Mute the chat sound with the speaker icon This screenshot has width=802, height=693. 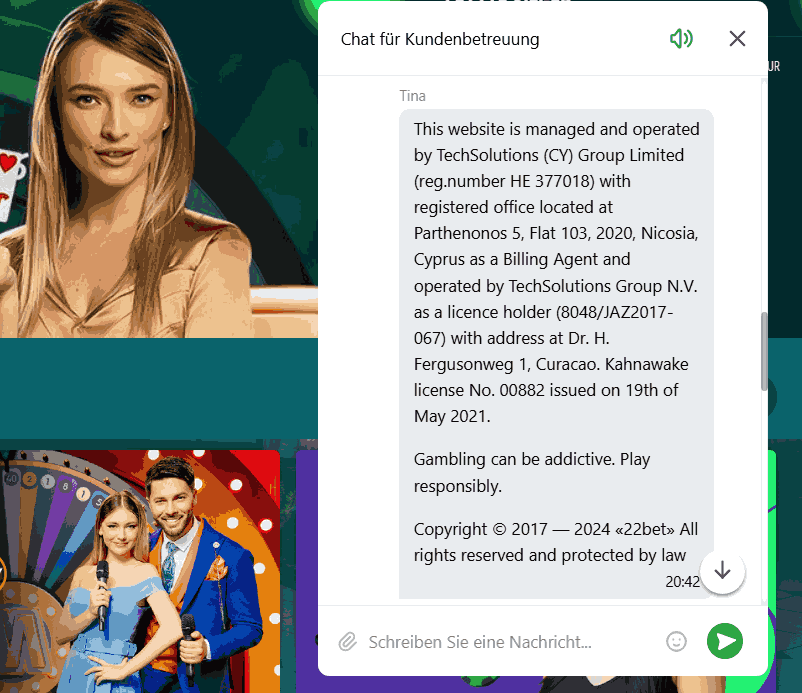[x=681, y=39]
